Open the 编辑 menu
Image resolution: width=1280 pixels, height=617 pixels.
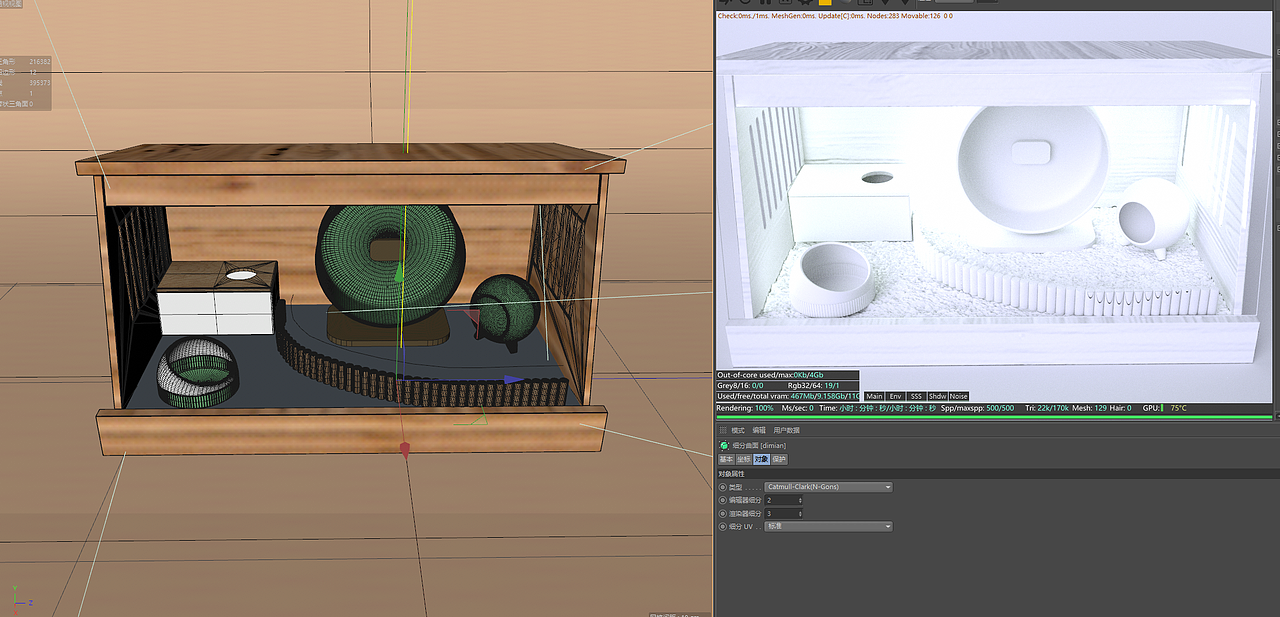[759, 430]
